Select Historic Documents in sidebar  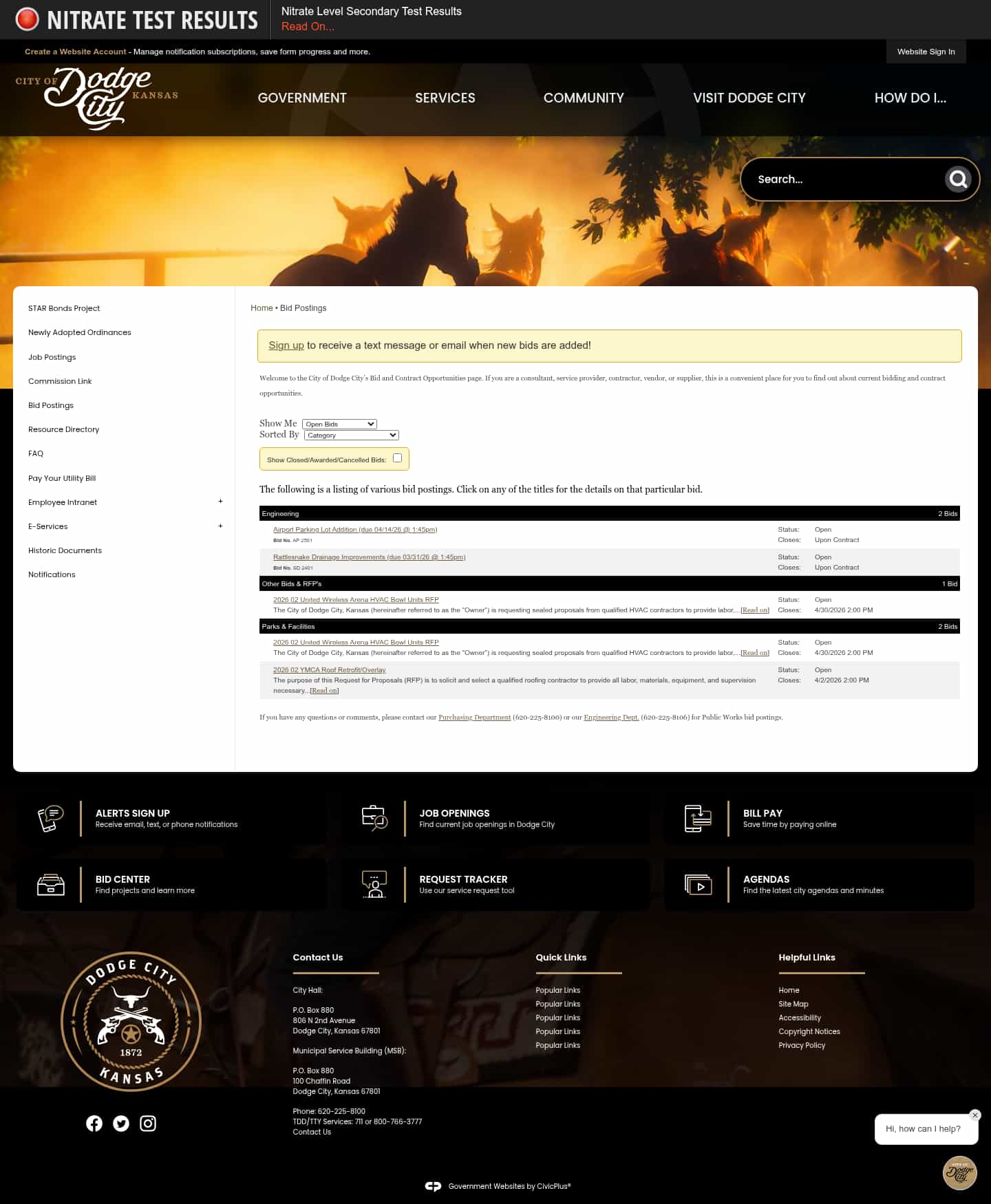tap(65, 550)
